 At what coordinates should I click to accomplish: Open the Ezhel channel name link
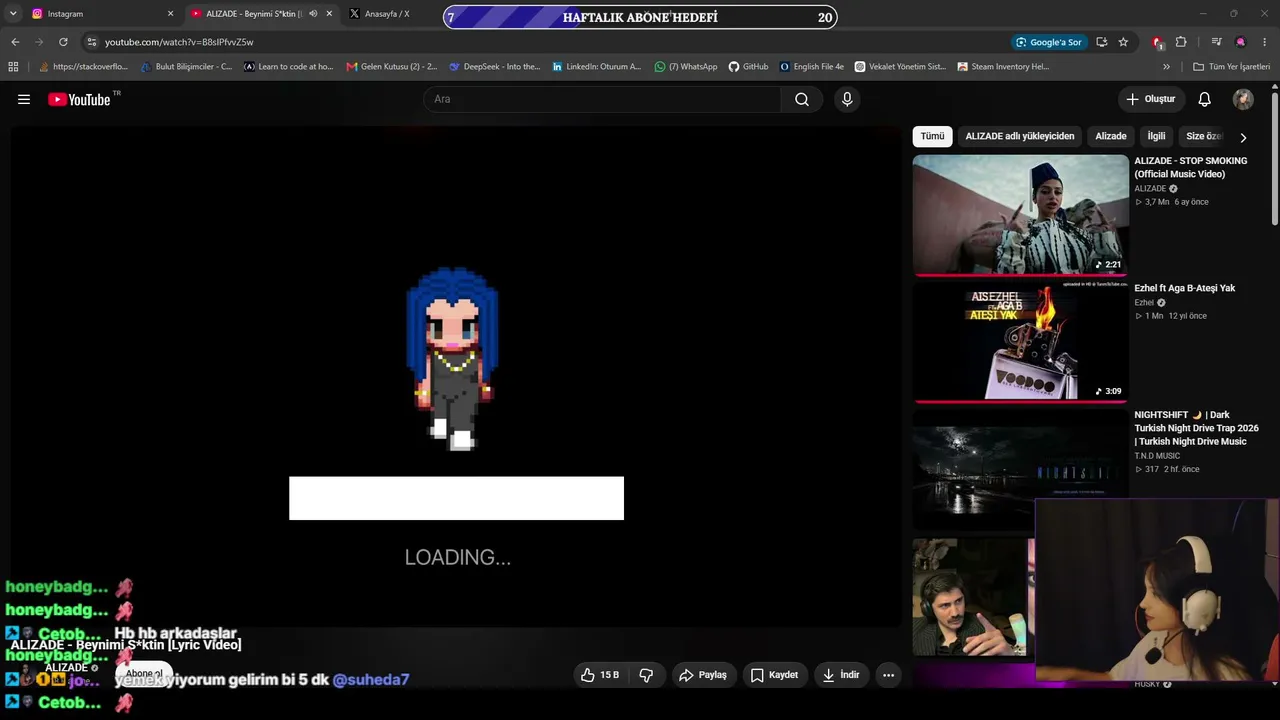click(1144, 302)
